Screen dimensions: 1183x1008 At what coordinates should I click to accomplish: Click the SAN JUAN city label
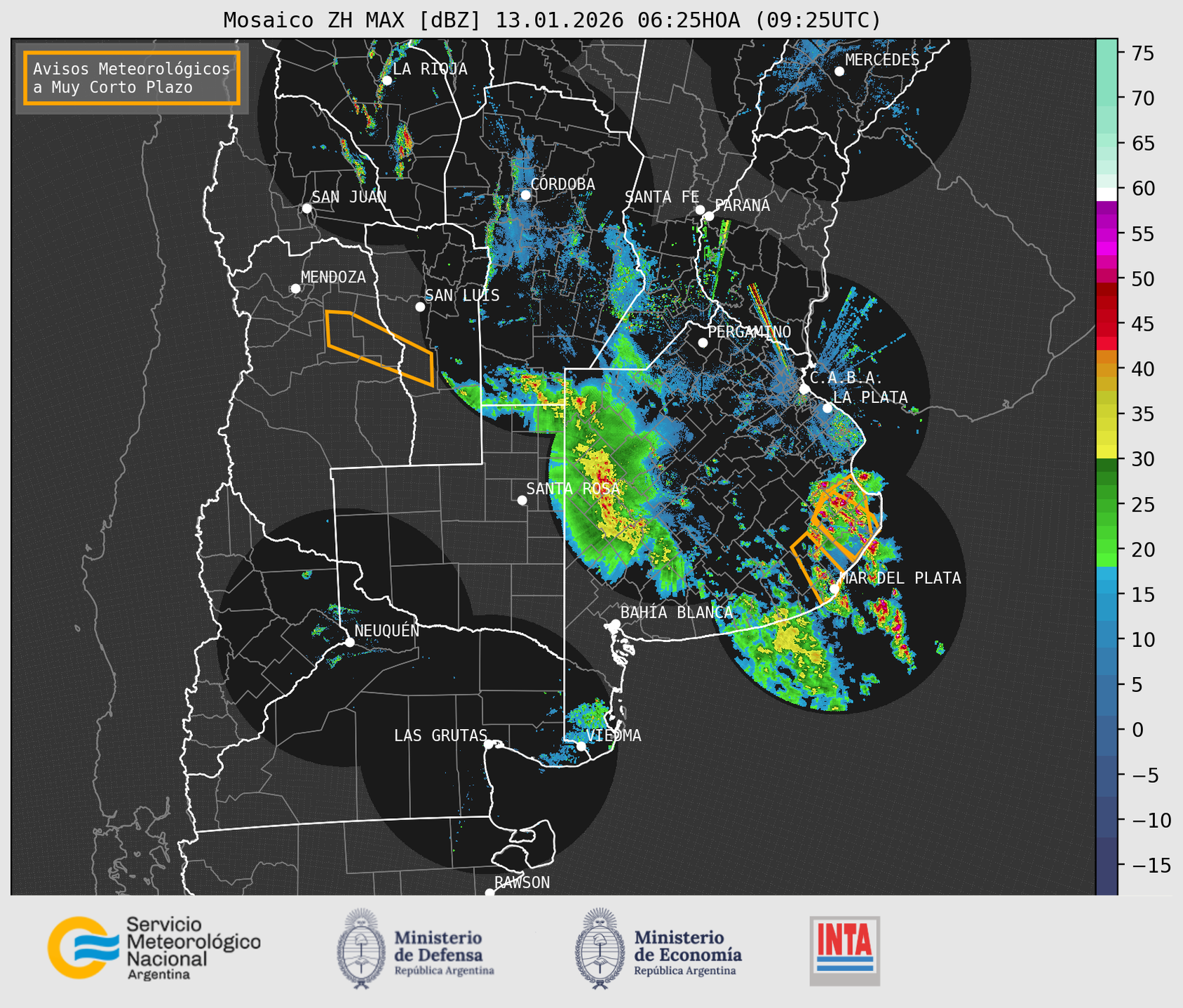[349, 197]
